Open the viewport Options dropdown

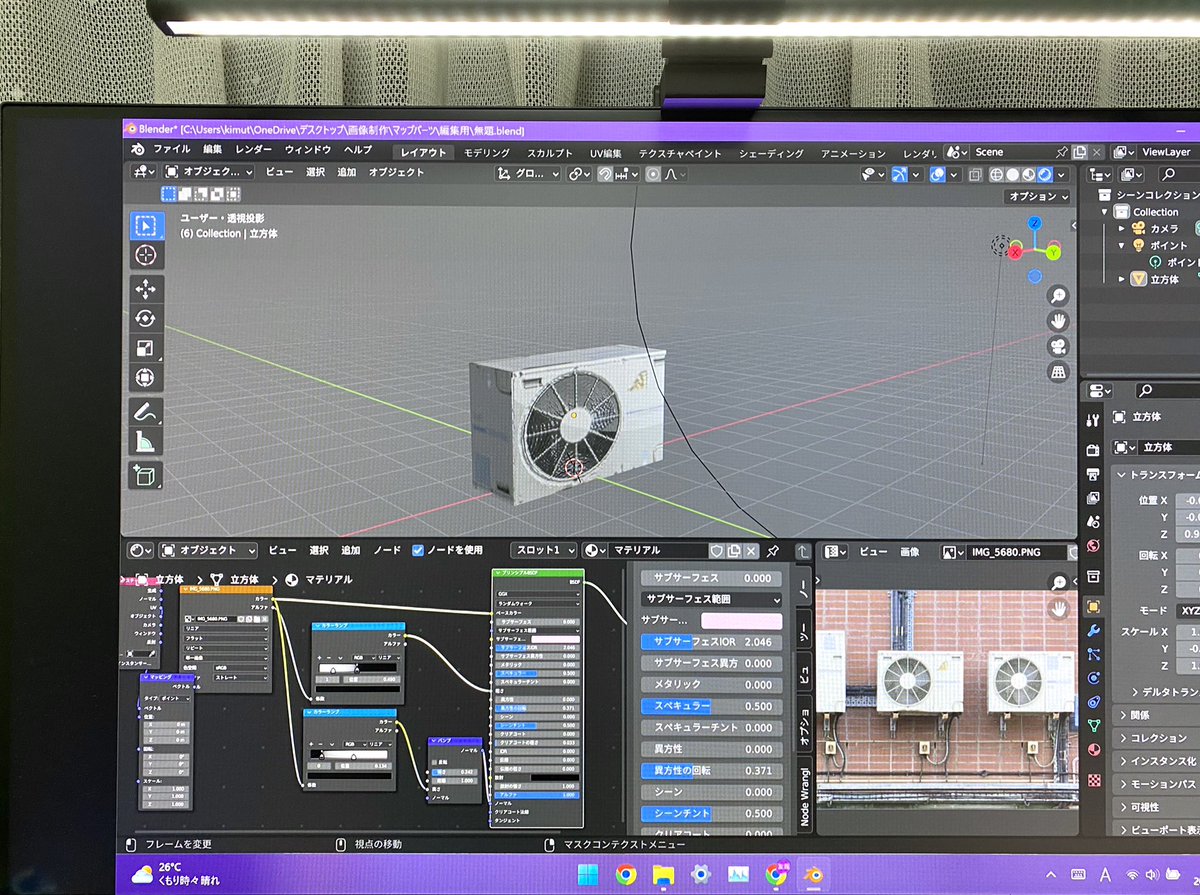tap(1038, 197)
